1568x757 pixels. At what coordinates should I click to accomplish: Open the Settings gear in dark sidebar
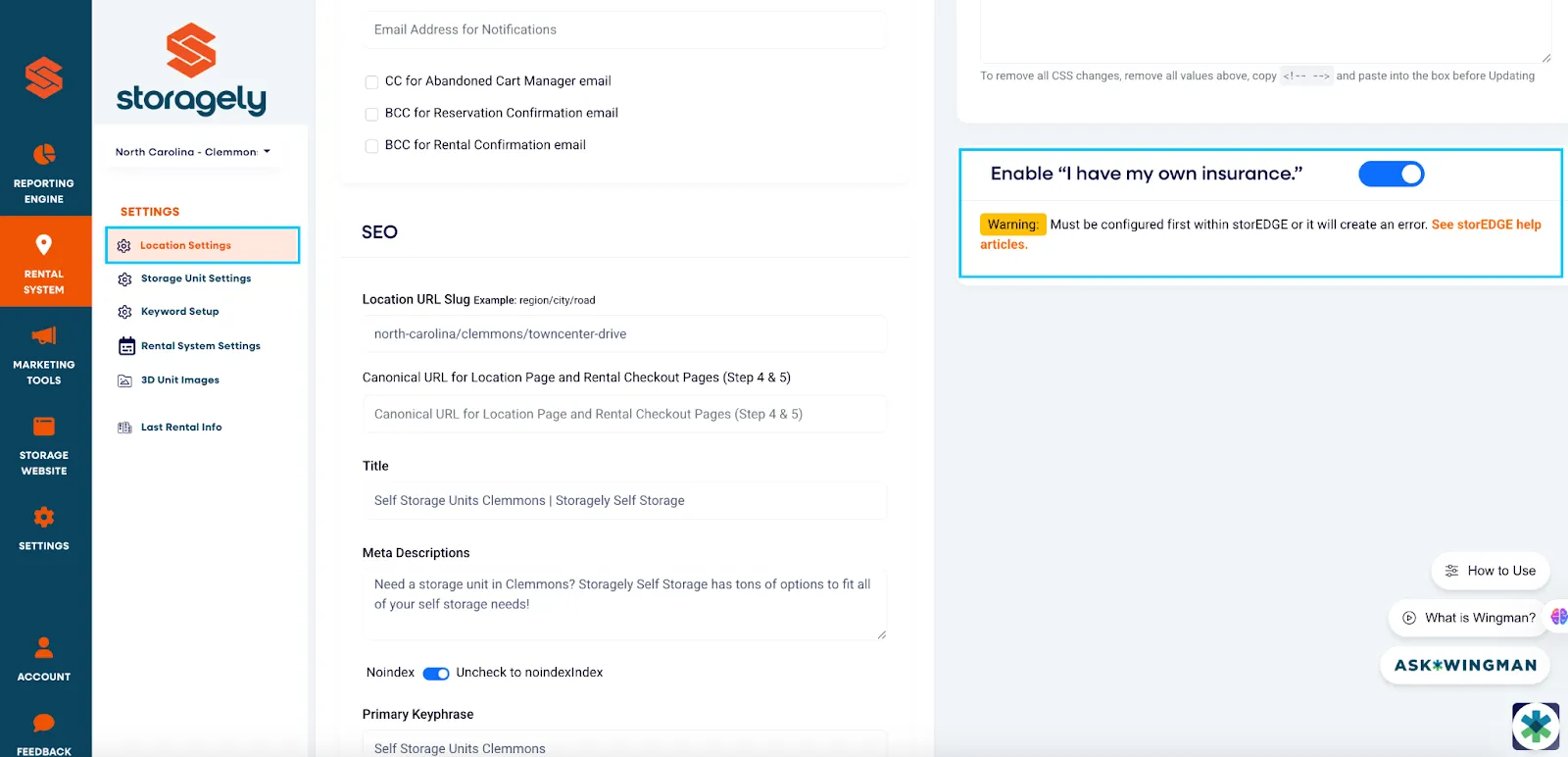(44, 517)
